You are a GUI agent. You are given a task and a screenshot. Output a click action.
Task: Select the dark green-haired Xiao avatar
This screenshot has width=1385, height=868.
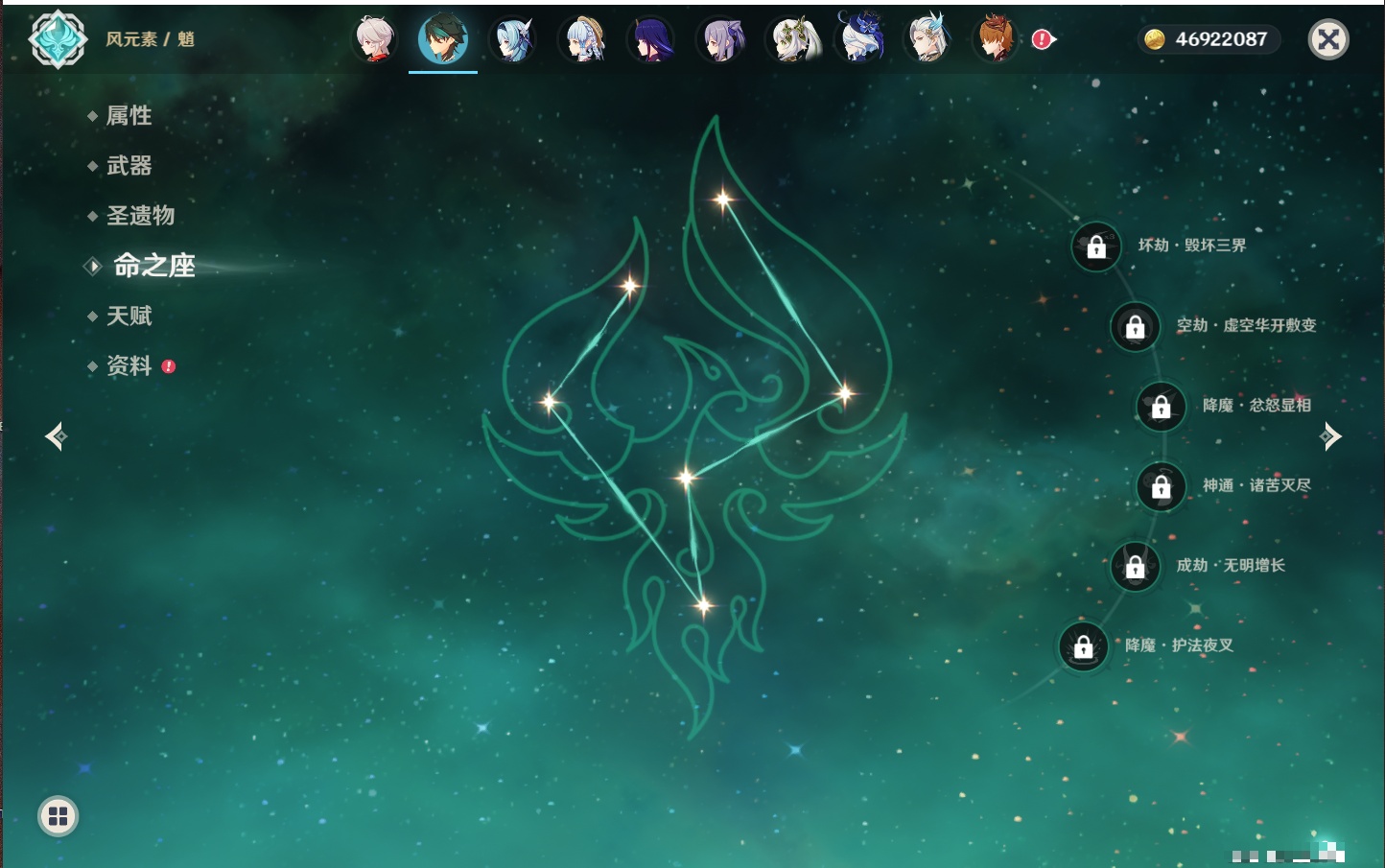[x=443, y=38]
